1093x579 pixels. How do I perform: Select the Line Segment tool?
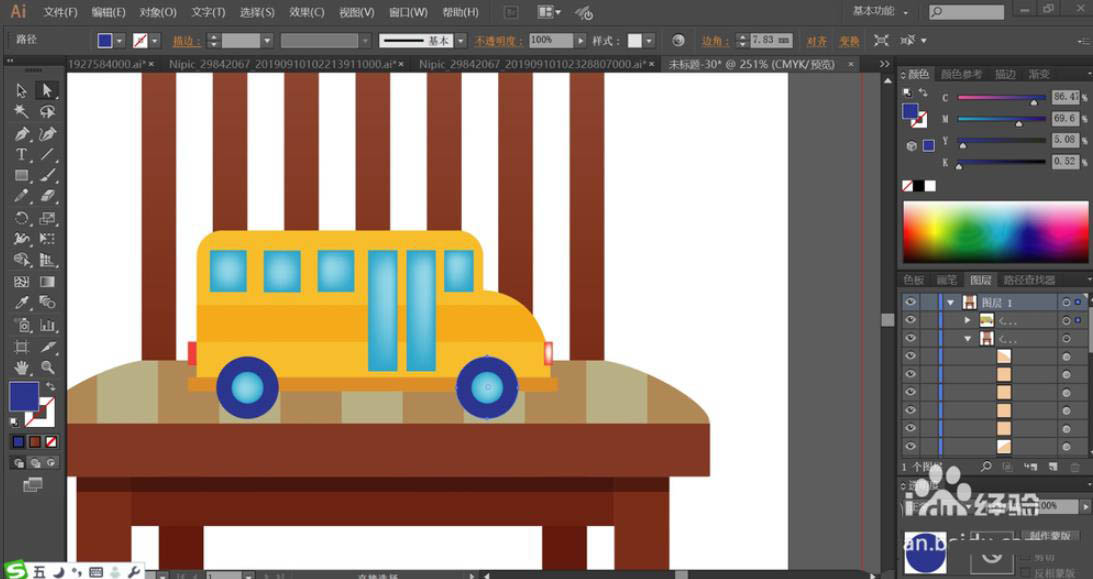point(47,155)
